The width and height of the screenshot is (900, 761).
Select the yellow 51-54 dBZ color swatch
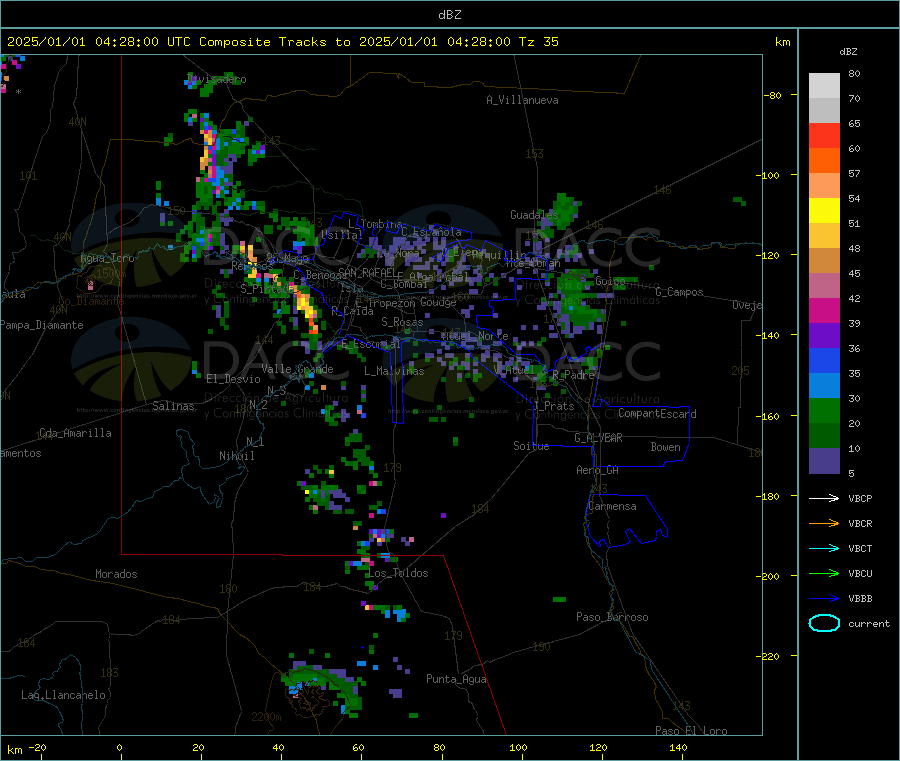(824, 211)
